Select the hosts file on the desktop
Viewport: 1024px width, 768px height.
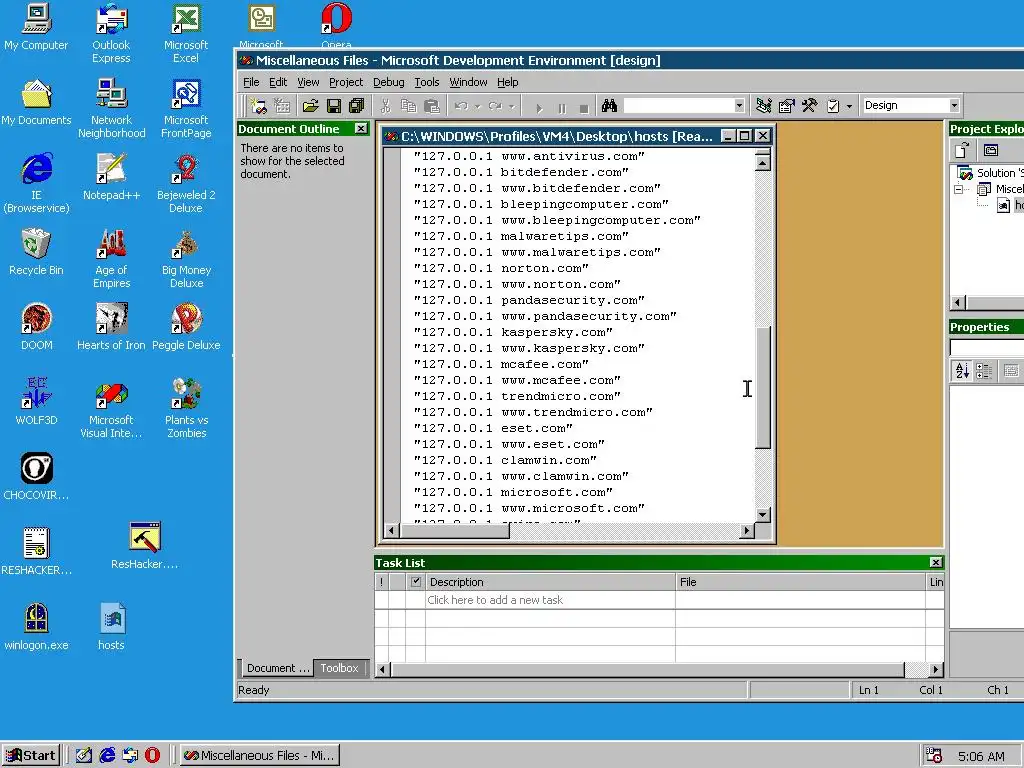[111, 627]
